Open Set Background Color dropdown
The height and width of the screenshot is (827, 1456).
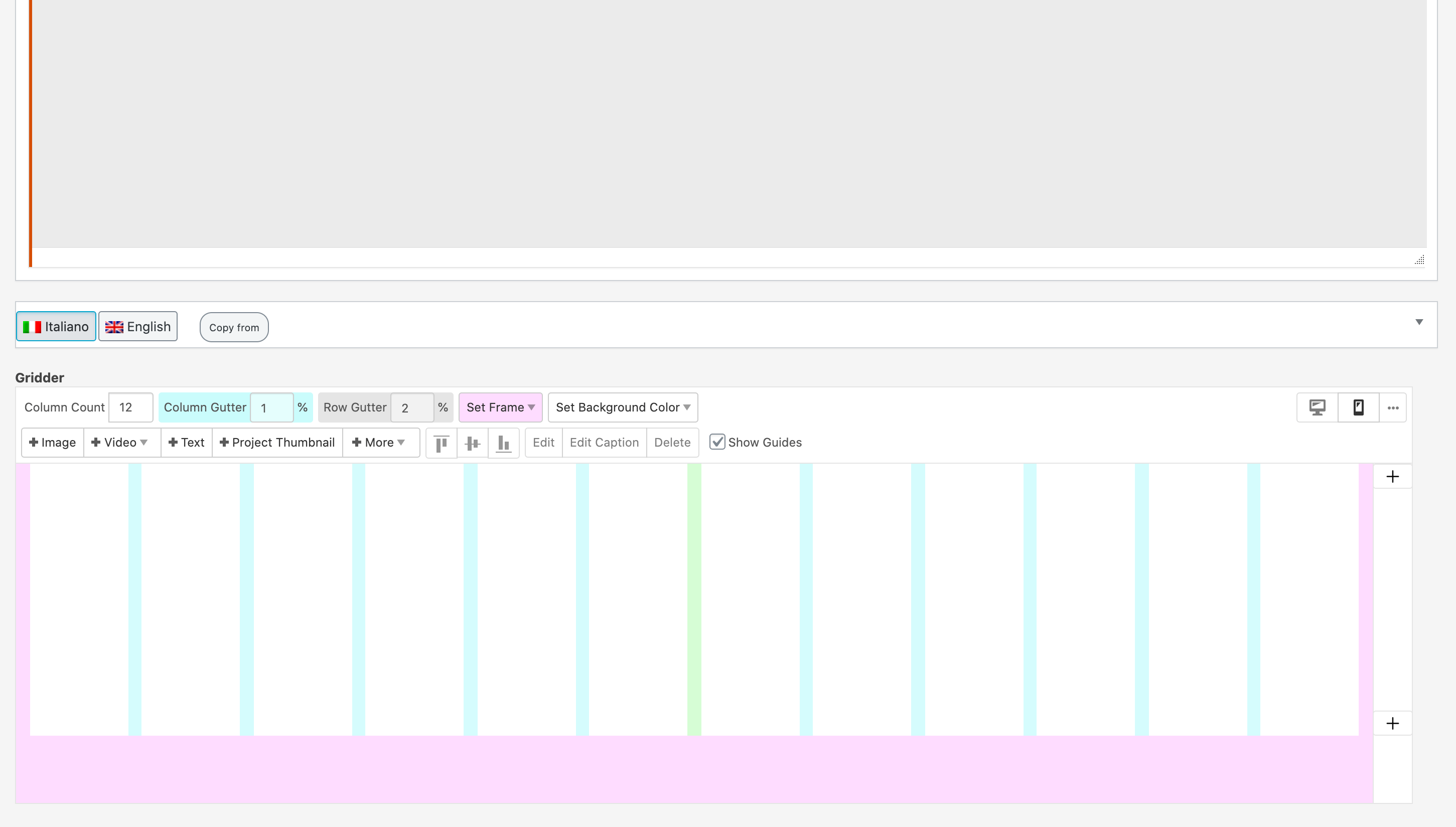pyautogui.click(x=622, y=407)
